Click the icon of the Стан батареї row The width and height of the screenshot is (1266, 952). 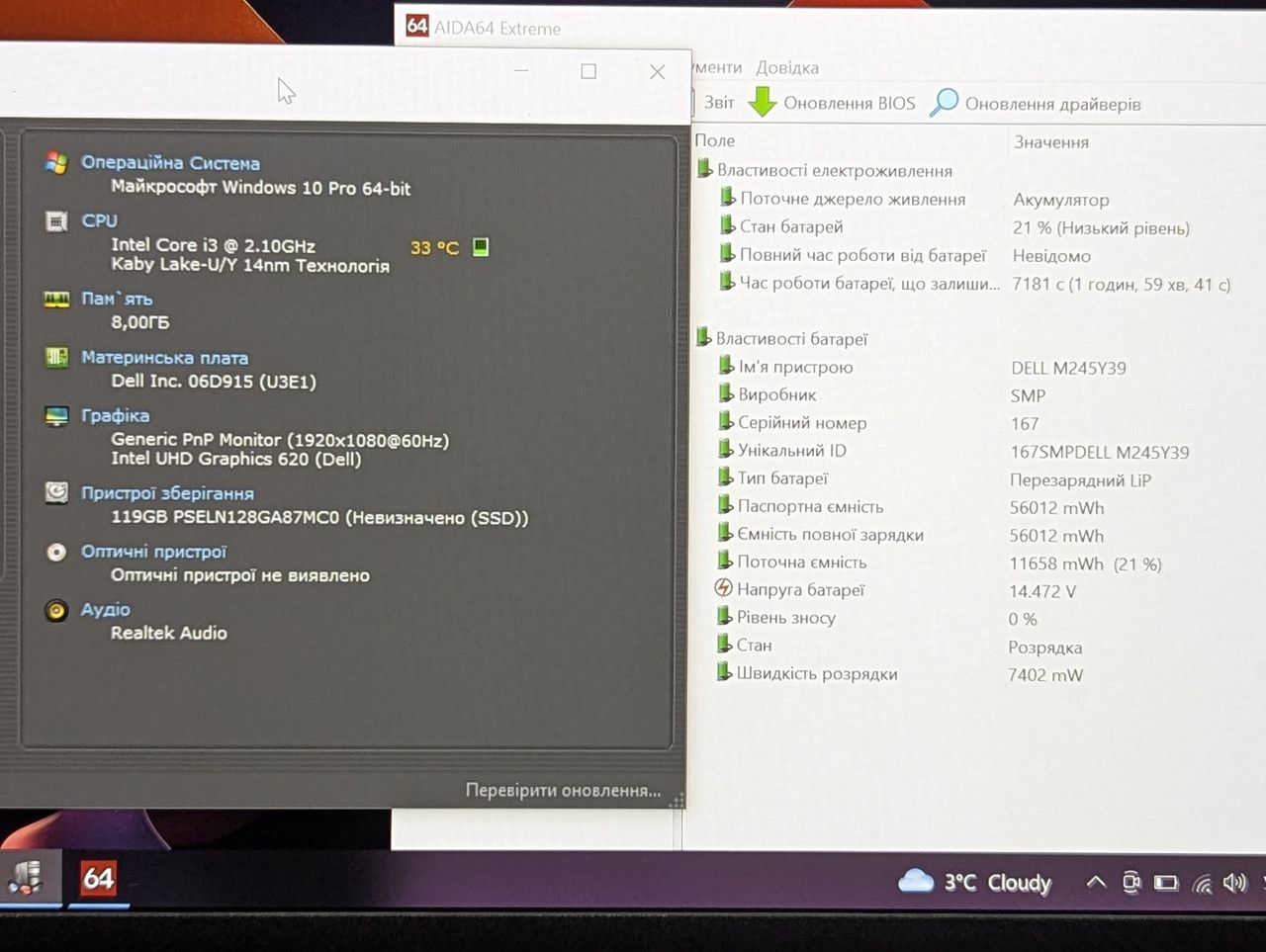[x=727, y=225]
